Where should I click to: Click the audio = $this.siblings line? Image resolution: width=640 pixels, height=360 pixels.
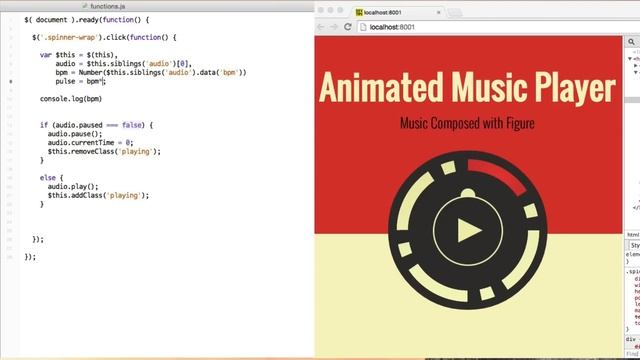[124, 64]
